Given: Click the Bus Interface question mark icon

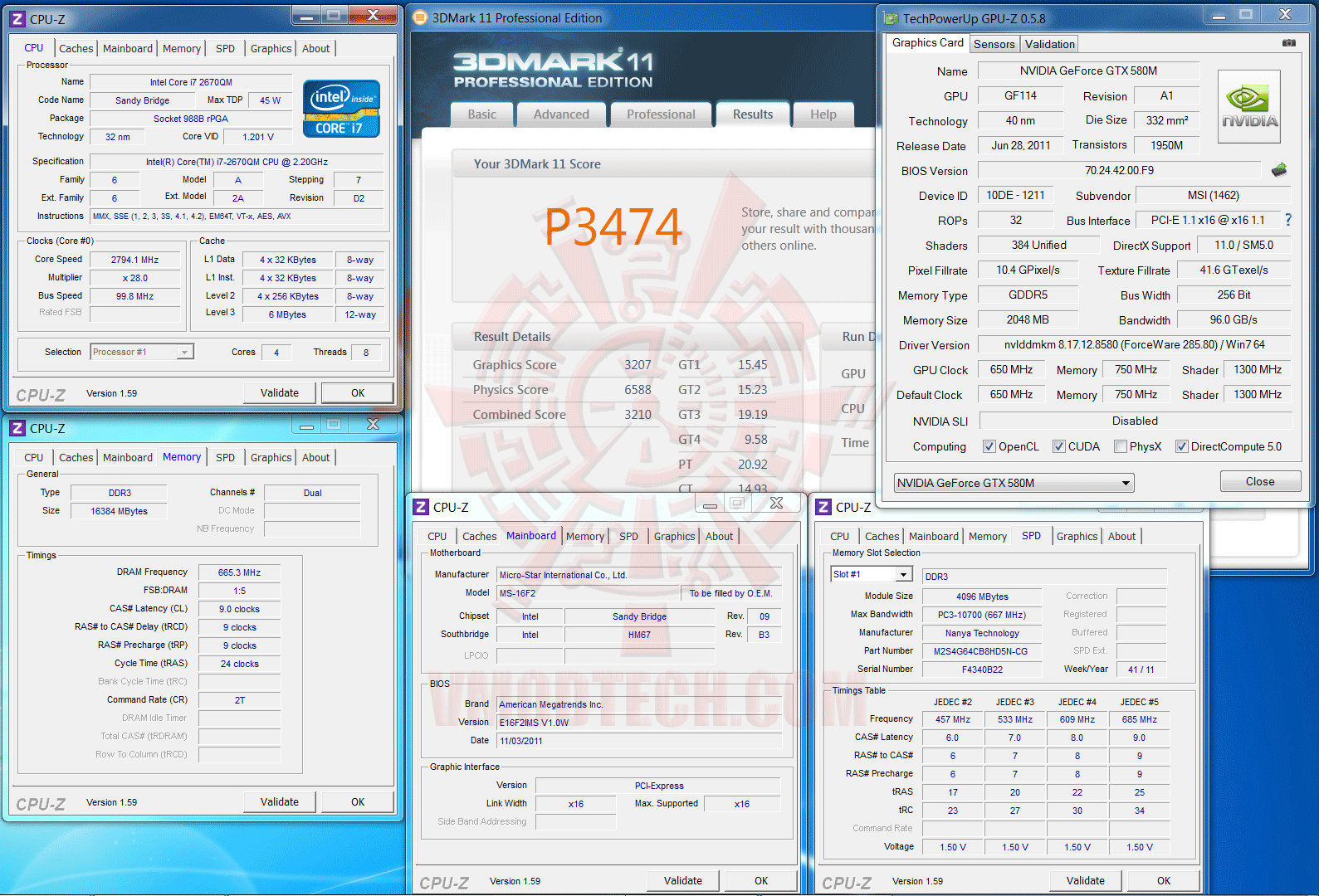Looking at the screenshot, I should 1288,220.
